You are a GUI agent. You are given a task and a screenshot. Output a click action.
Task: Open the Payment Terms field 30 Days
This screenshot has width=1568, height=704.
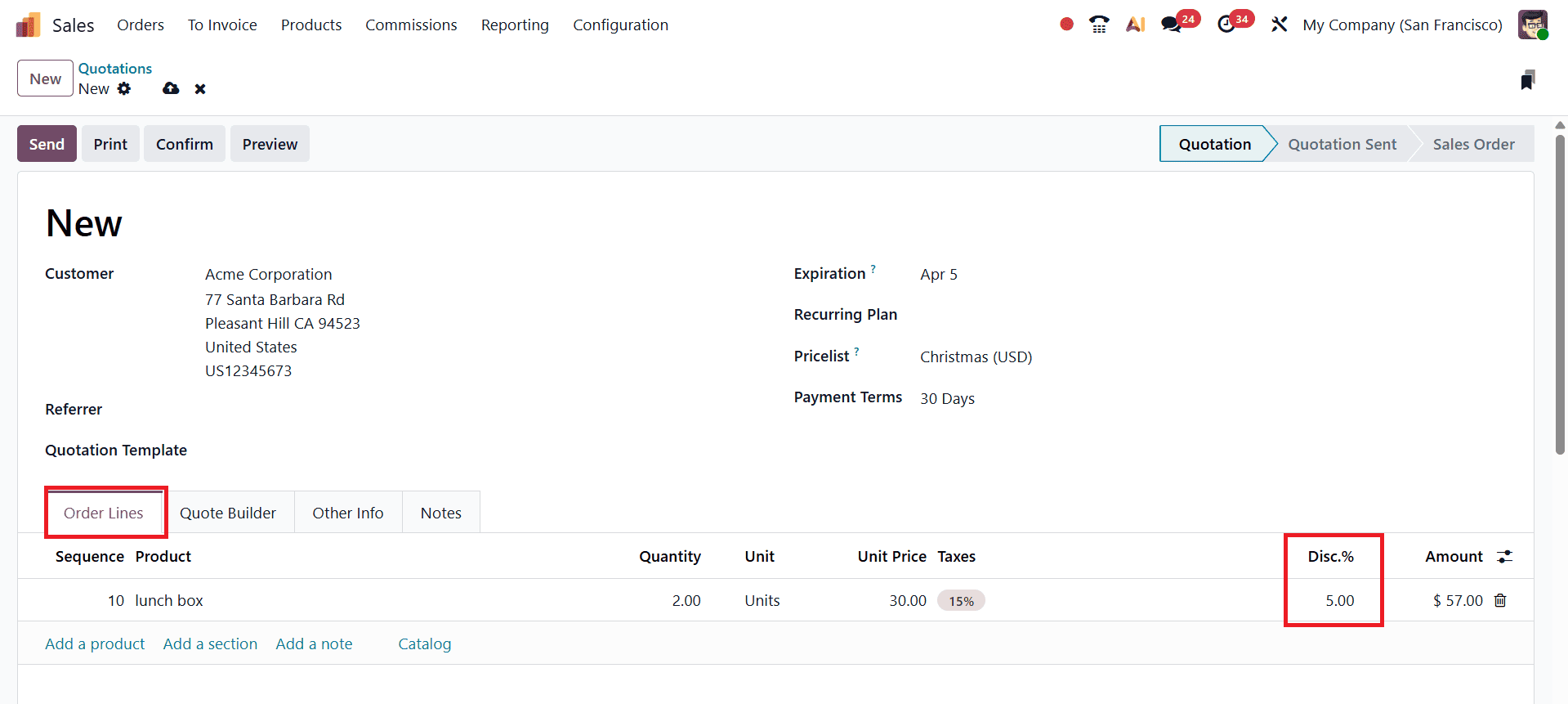(x=947, y=398)
